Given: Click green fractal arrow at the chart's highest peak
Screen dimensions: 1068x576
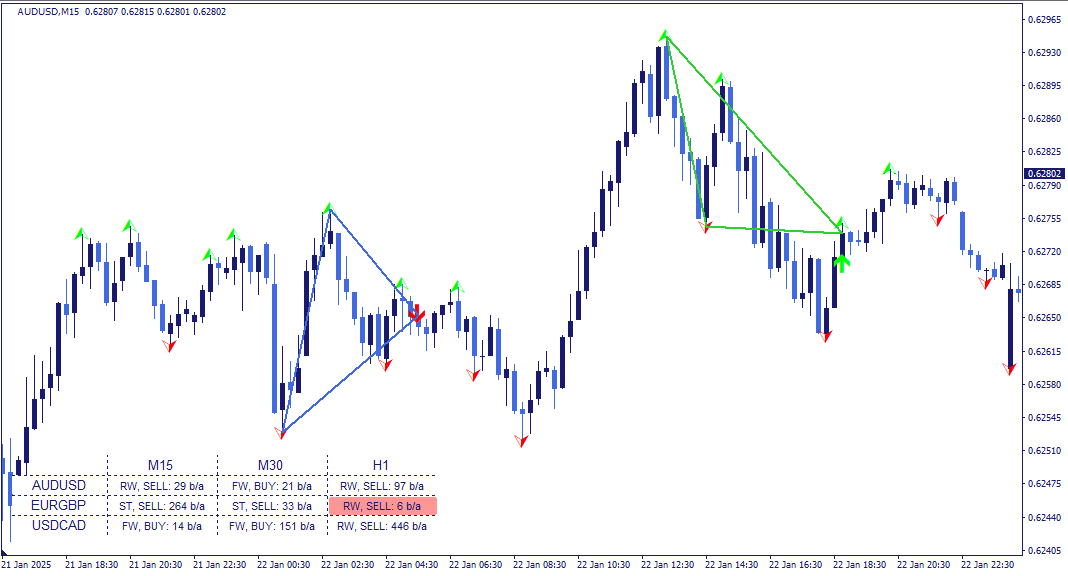Looking at the screenshot, I should [x=665, y=34].
